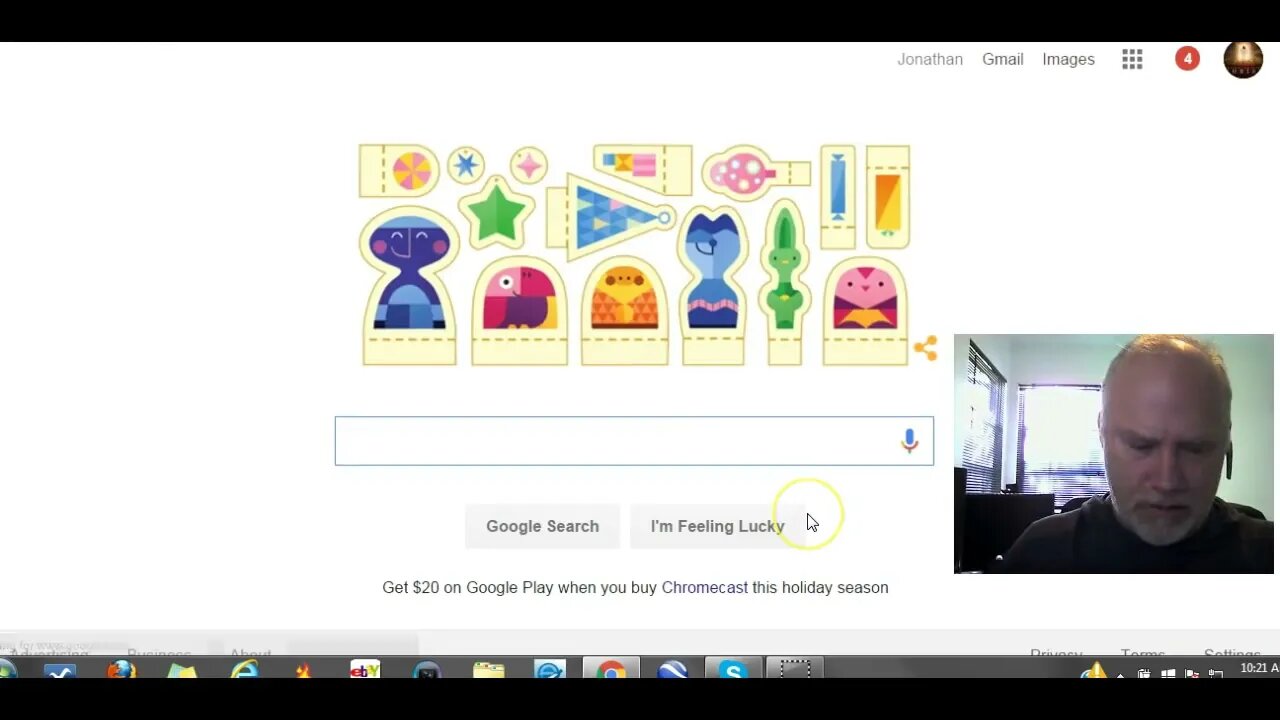The height and width of the screenshot is (720, 1280).
Task: Click I'm Feeling Lucky
Action: (717, 526)
